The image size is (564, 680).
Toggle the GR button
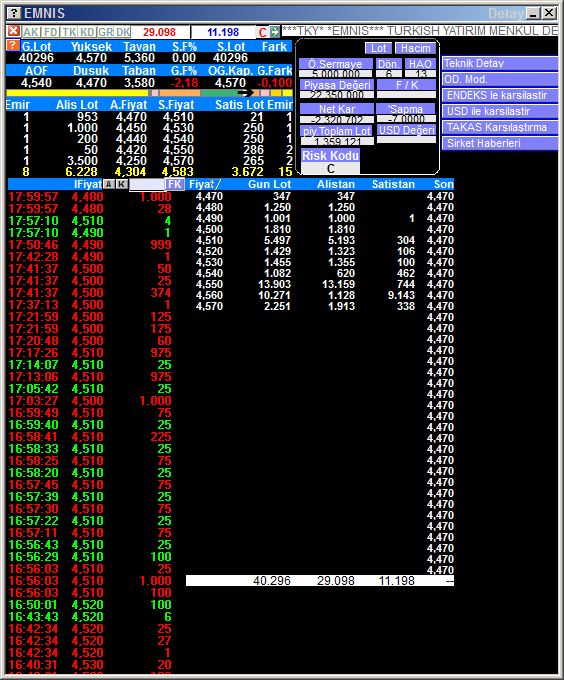pos(105,32)
